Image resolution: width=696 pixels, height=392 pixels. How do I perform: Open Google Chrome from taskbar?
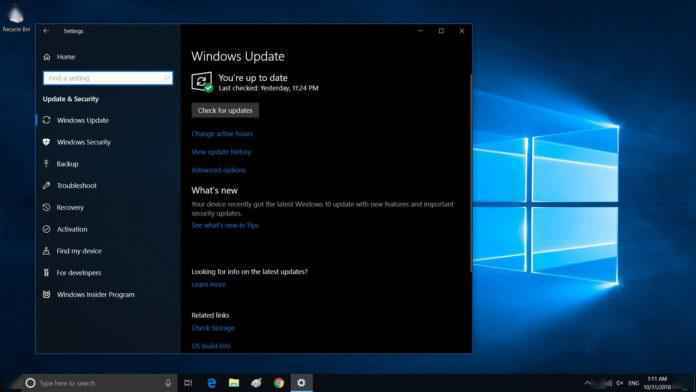click(x=279, y=383)
